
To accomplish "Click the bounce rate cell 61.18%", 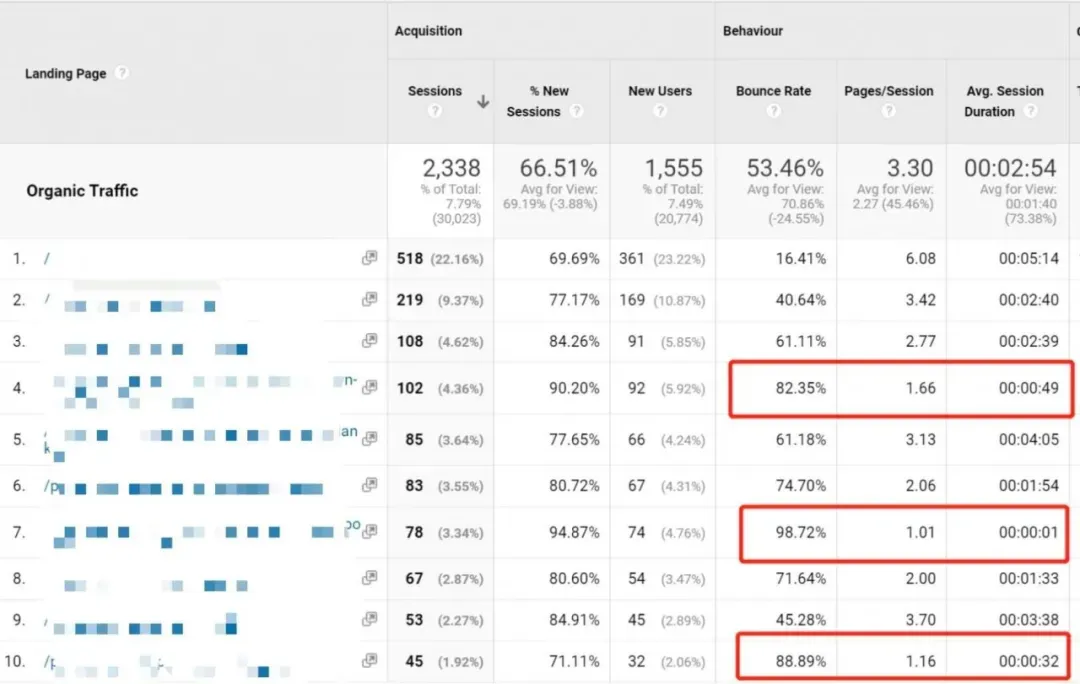I will [x=800, y=439].
